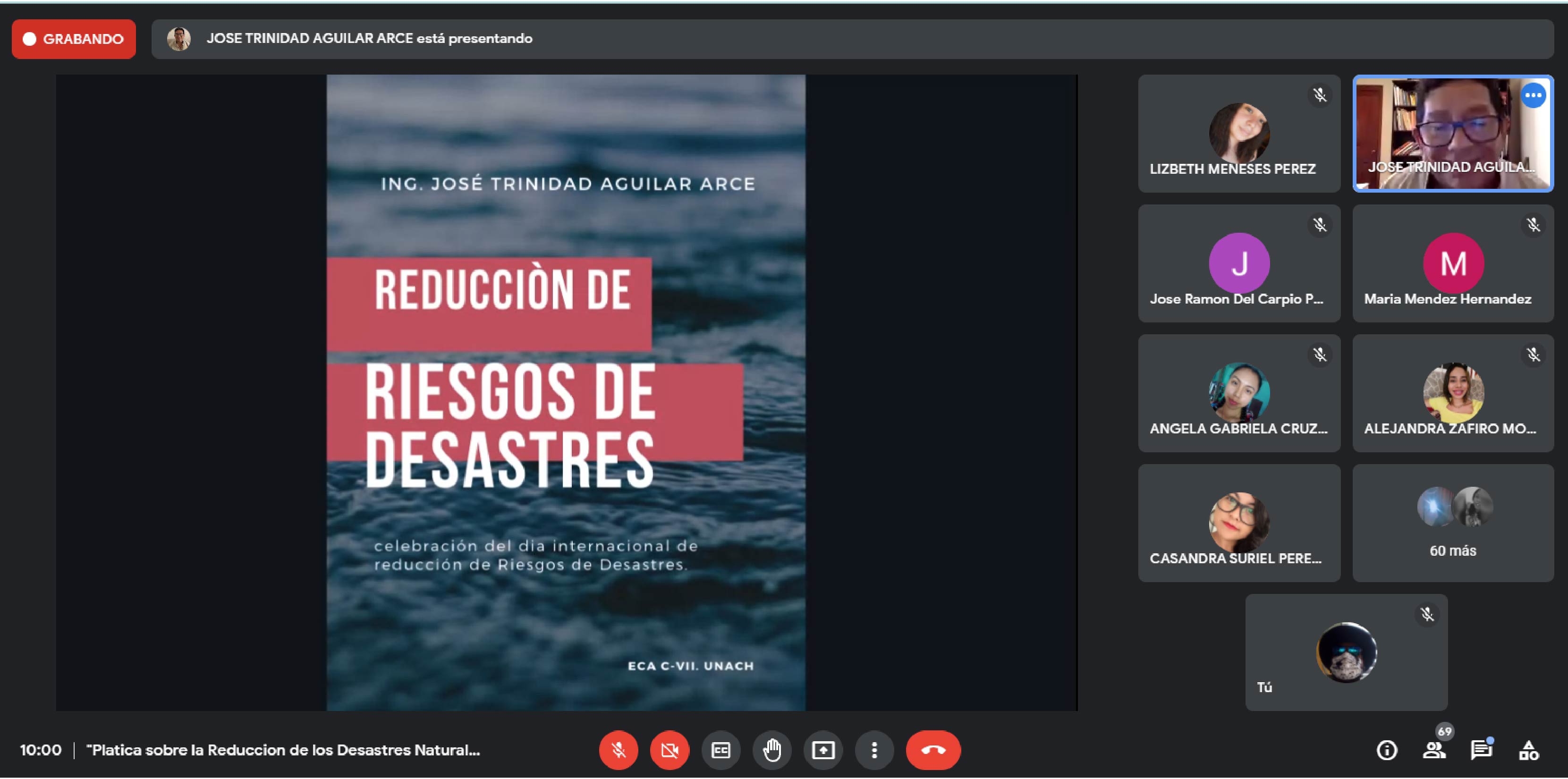Select Jose Trinidad Aguilar video tile
Screen dimensions: 1568x779
(1453, 133)
